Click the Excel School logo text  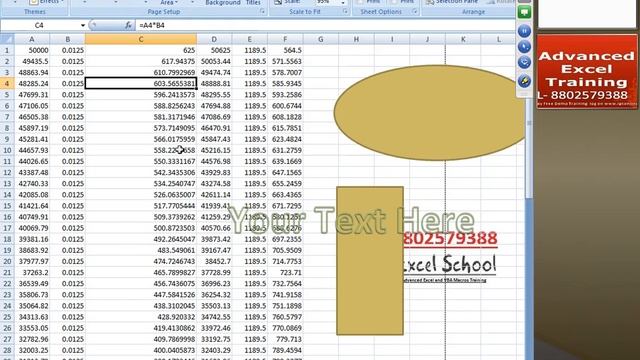(449, 264)
